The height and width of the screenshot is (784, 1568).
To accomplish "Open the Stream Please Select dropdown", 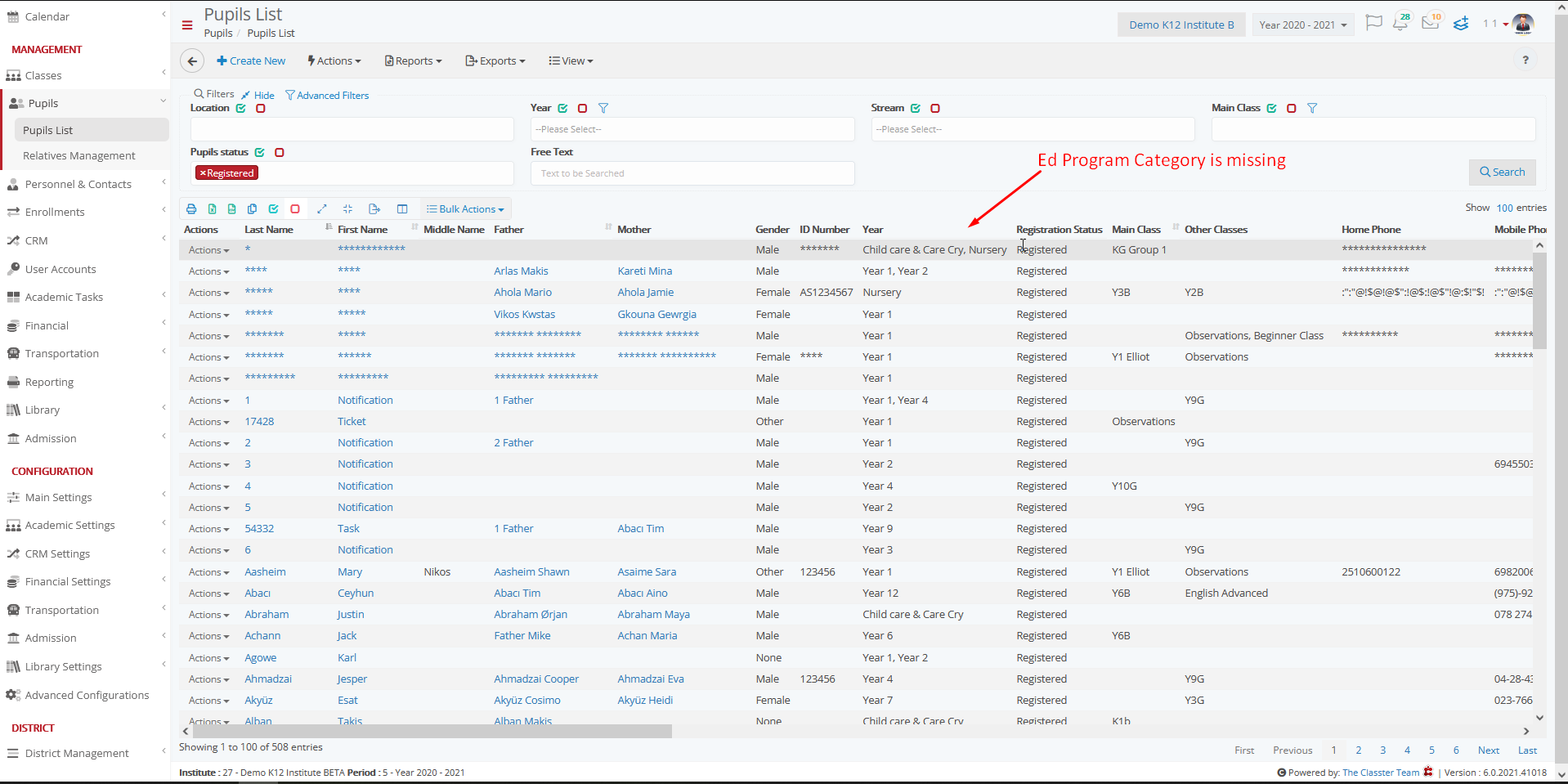I will [x=1033, y=129].
